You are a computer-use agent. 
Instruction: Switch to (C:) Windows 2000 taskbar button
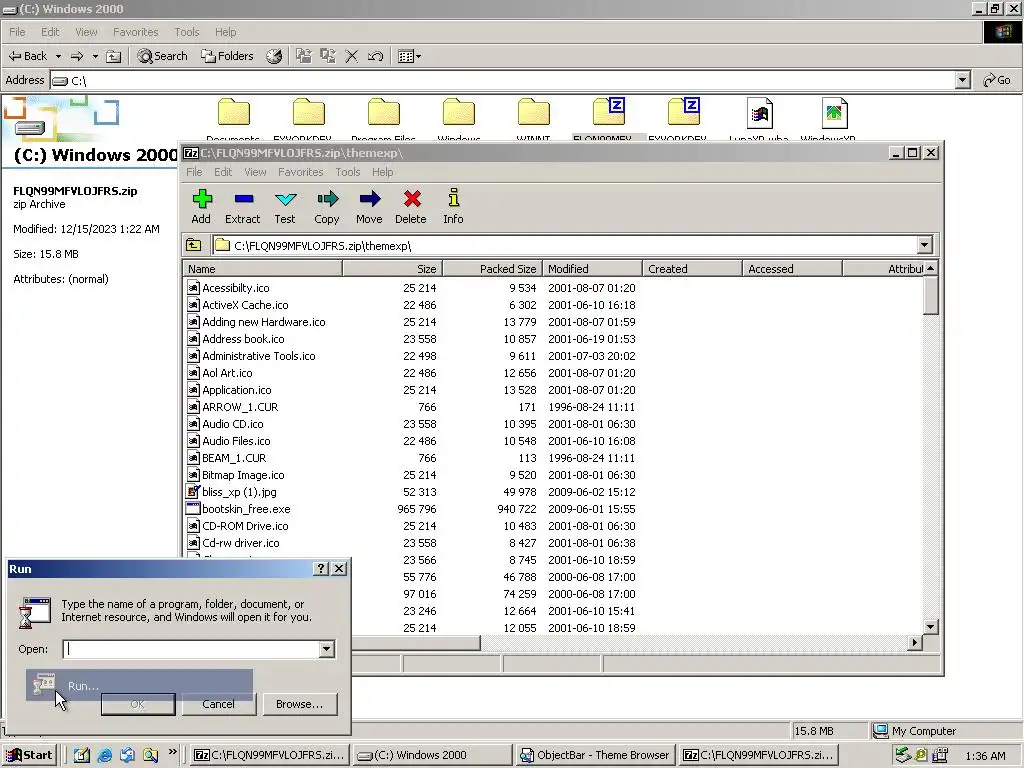431,755
